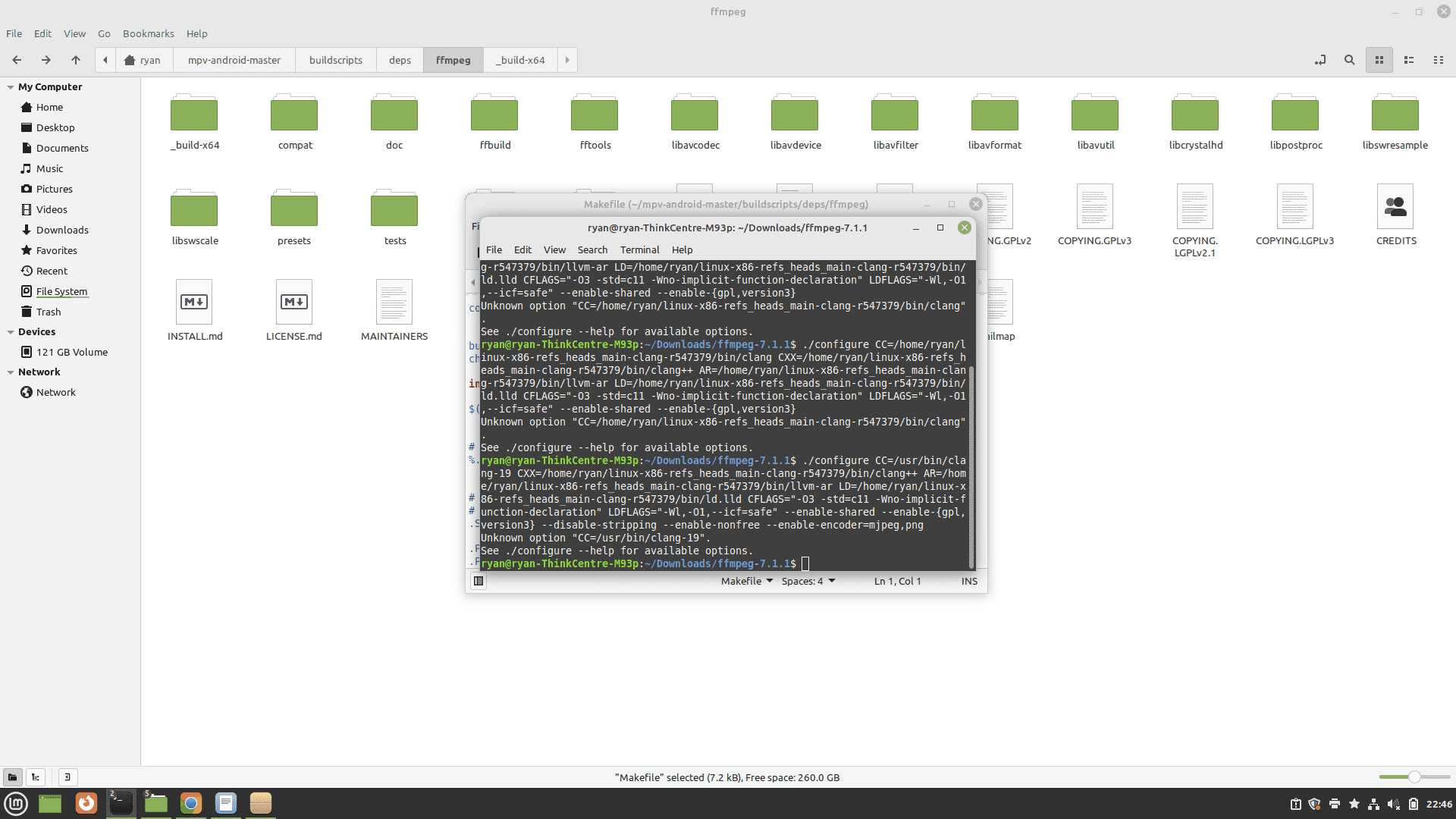The width and height of the screenshot is (1456, 819).
Task: Open the terminal Search menu
Action: click(591, 249)
